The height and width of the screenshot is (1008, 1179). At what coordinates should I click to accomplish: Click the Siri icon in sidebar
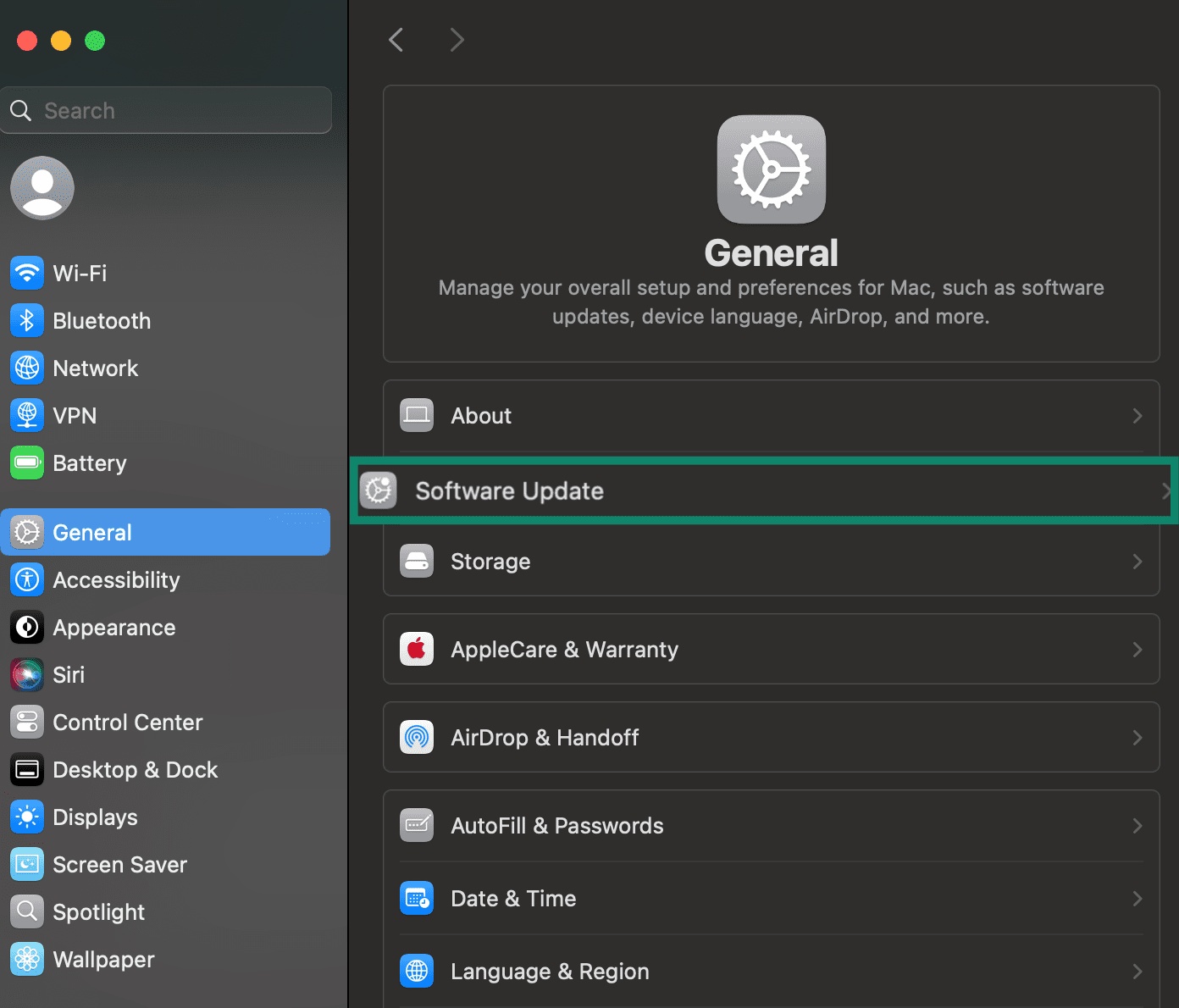point(26,674)
